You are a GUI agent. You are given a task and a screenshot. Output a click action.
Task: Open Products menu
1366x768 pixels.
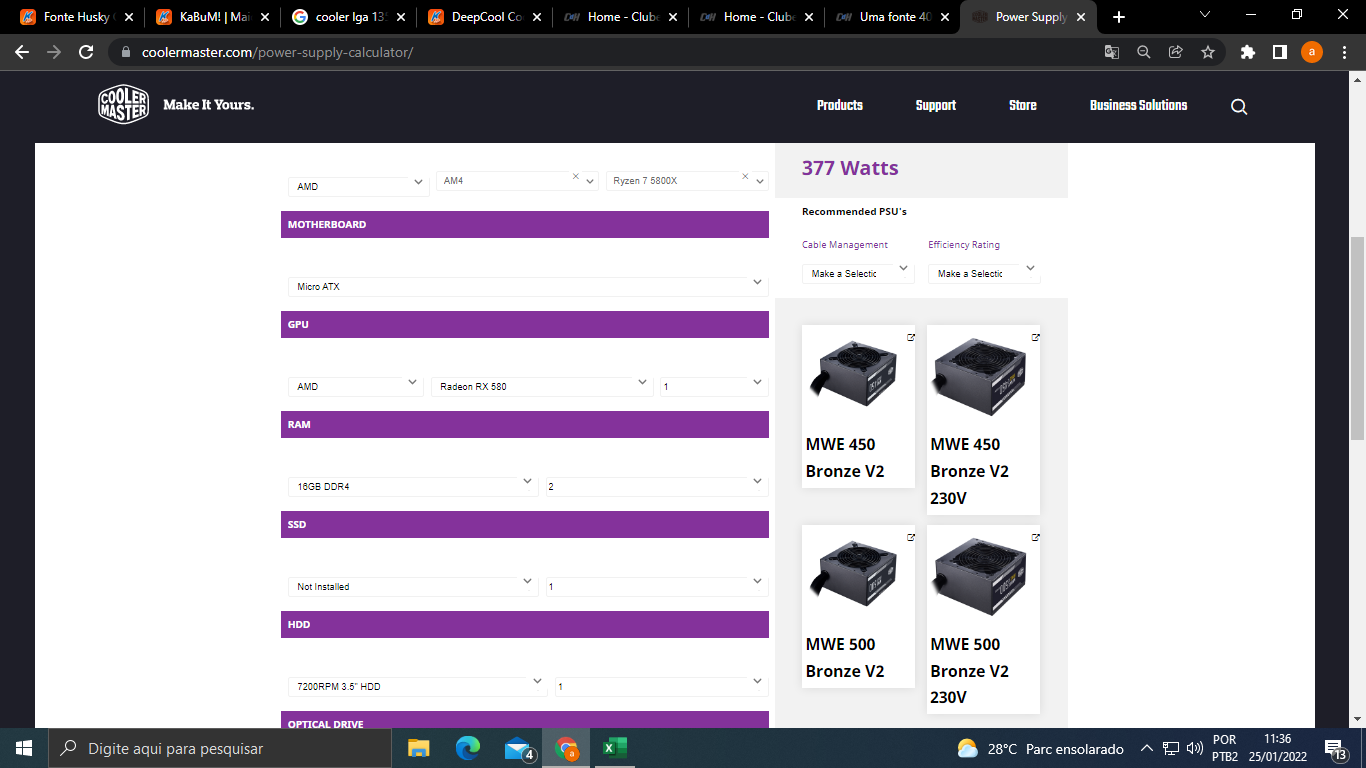point(840,105)
